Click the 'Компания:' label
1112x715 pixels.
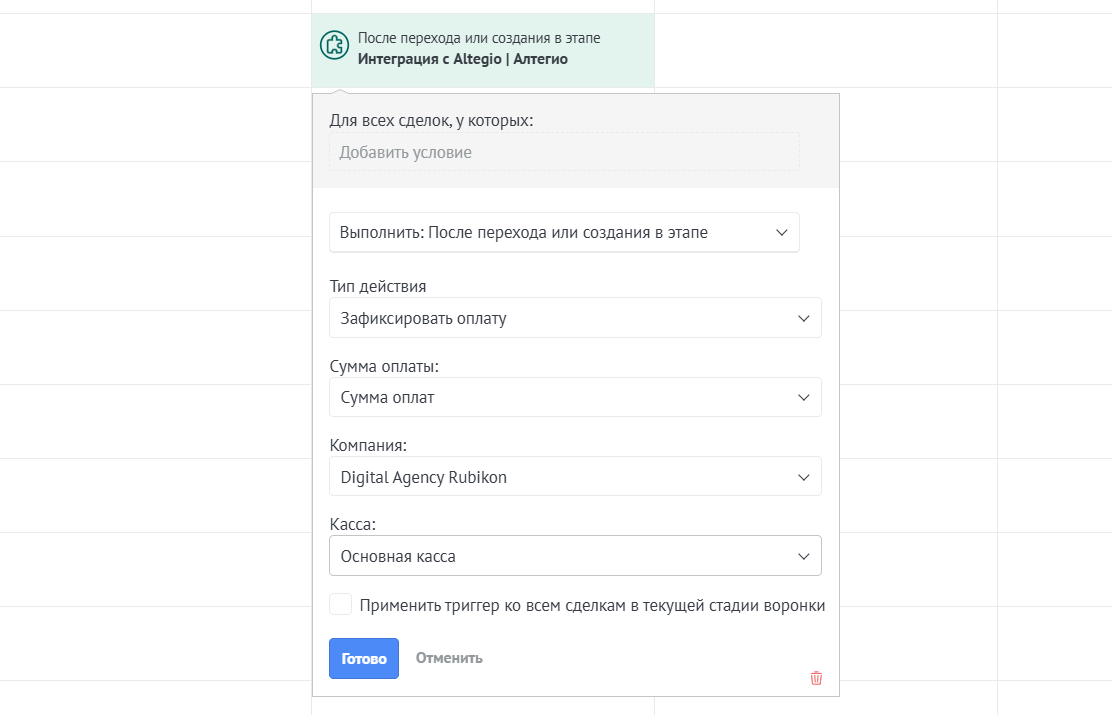click(x=368, y=445)
